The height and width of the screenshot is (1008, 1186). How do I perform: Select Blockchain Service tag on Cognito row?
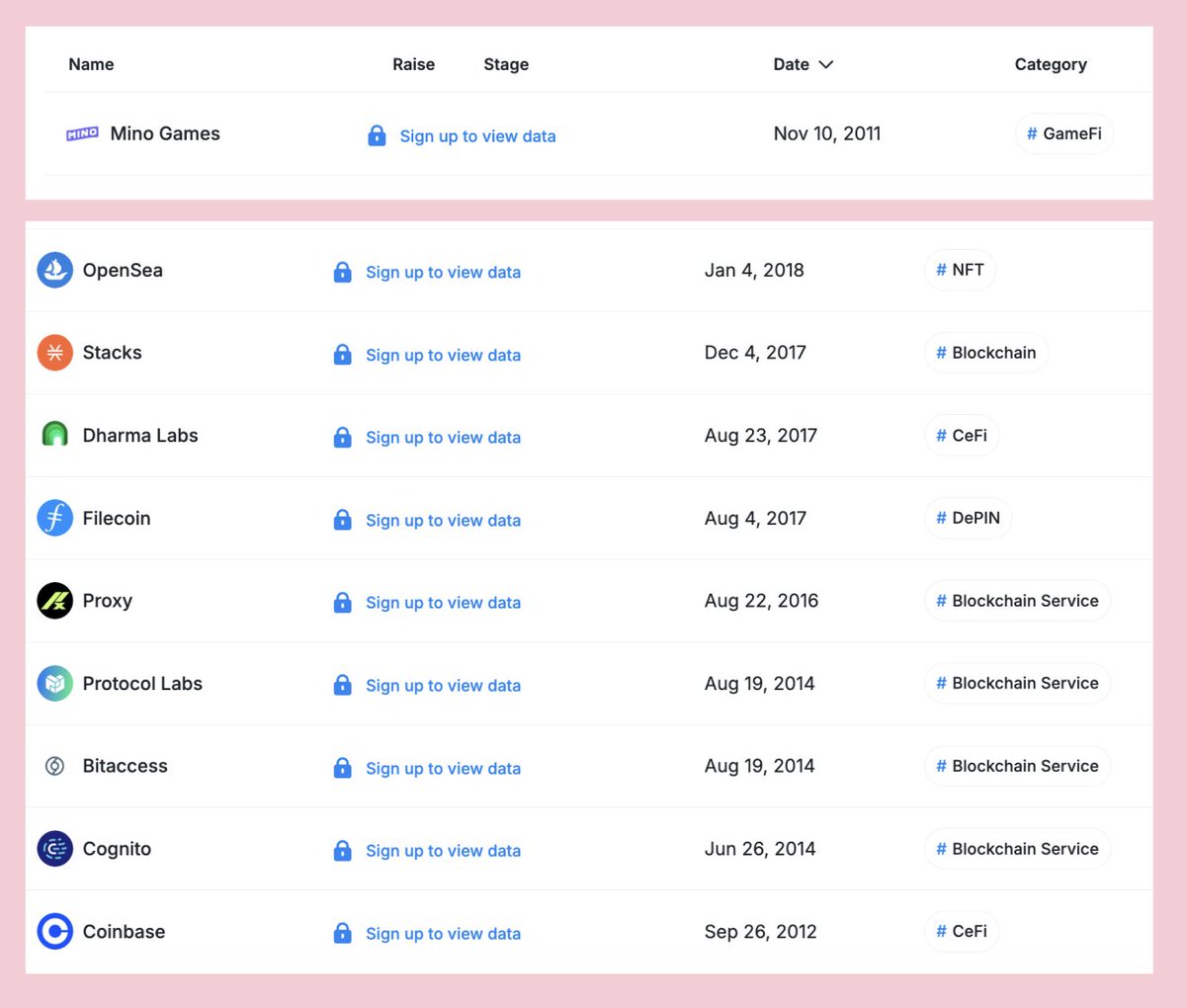click(1018, 849)
